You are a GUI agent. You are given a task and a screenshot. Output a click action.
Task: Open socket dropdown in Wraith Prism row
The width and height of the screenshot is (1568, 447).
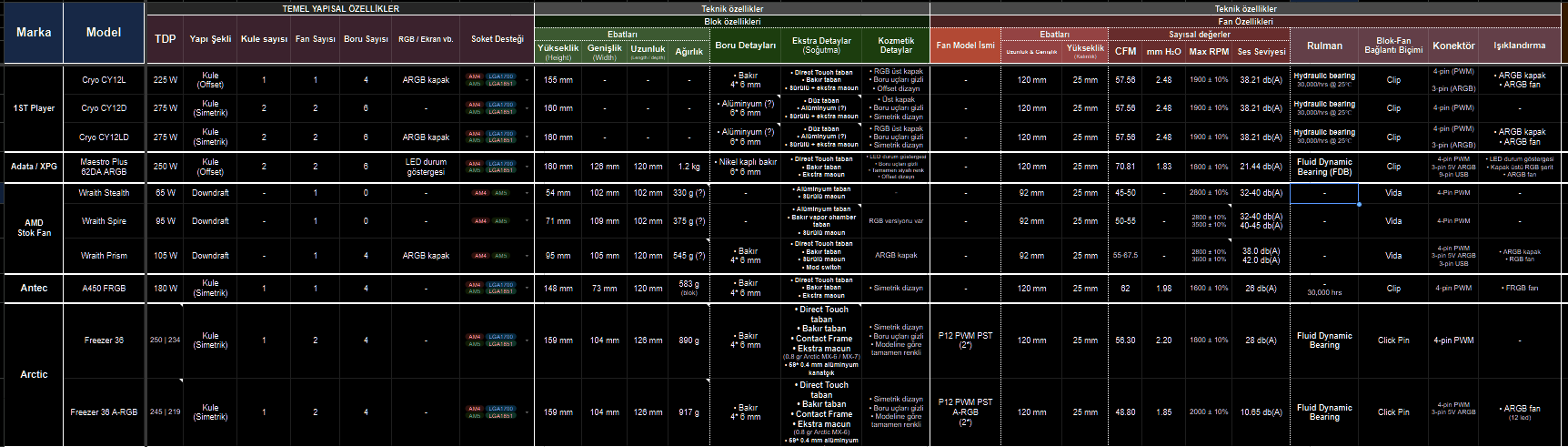(527, 256)
